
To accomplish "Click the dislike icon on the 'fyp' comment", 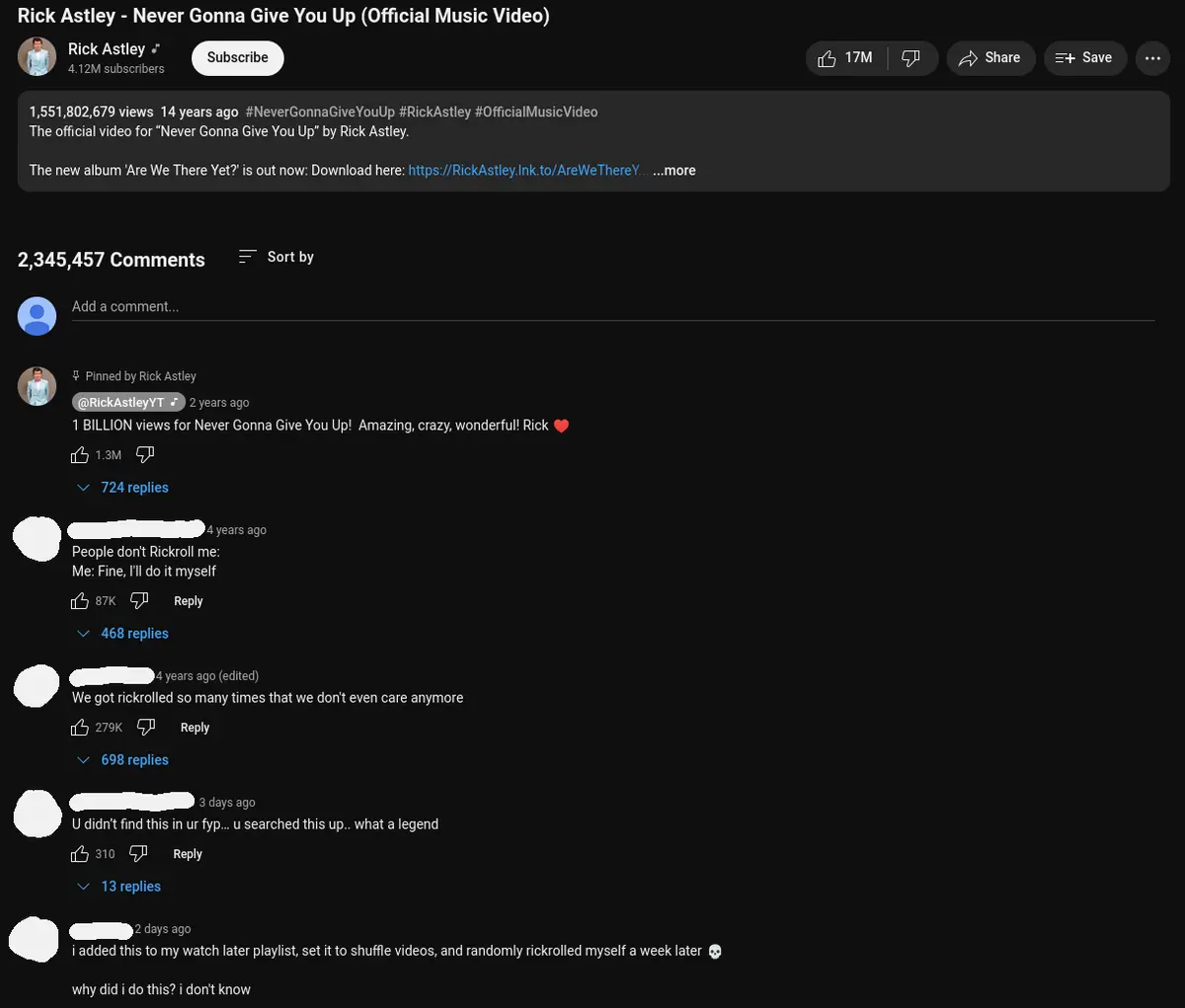I will click(138, 853).
